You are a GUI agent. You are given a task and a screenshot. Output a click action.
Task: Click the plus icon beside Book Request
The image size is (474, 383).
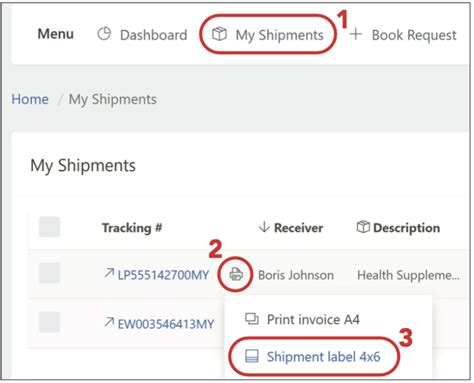(356, 34)
